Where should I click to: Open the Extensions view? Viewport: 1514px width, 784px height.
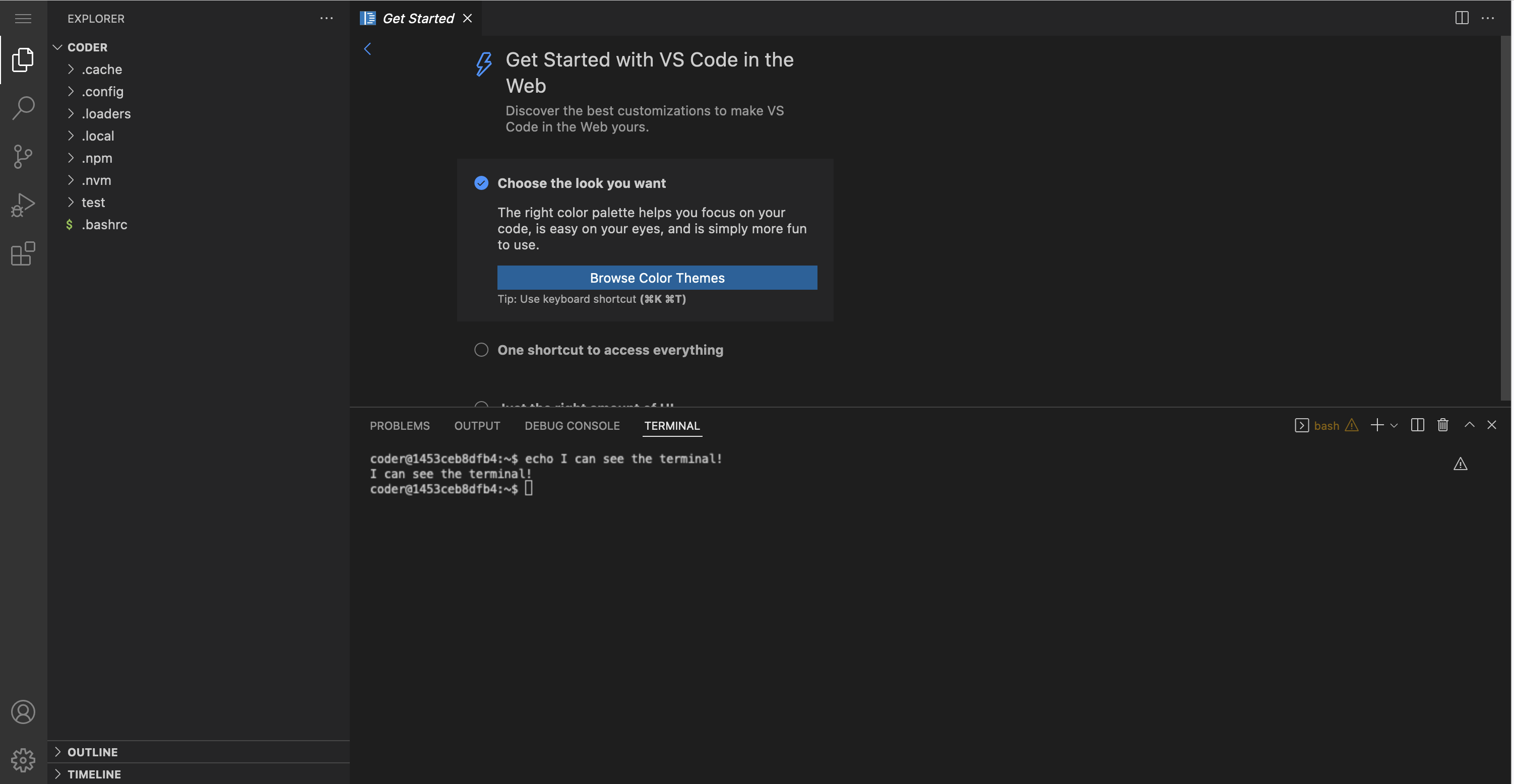pos(23,254)
